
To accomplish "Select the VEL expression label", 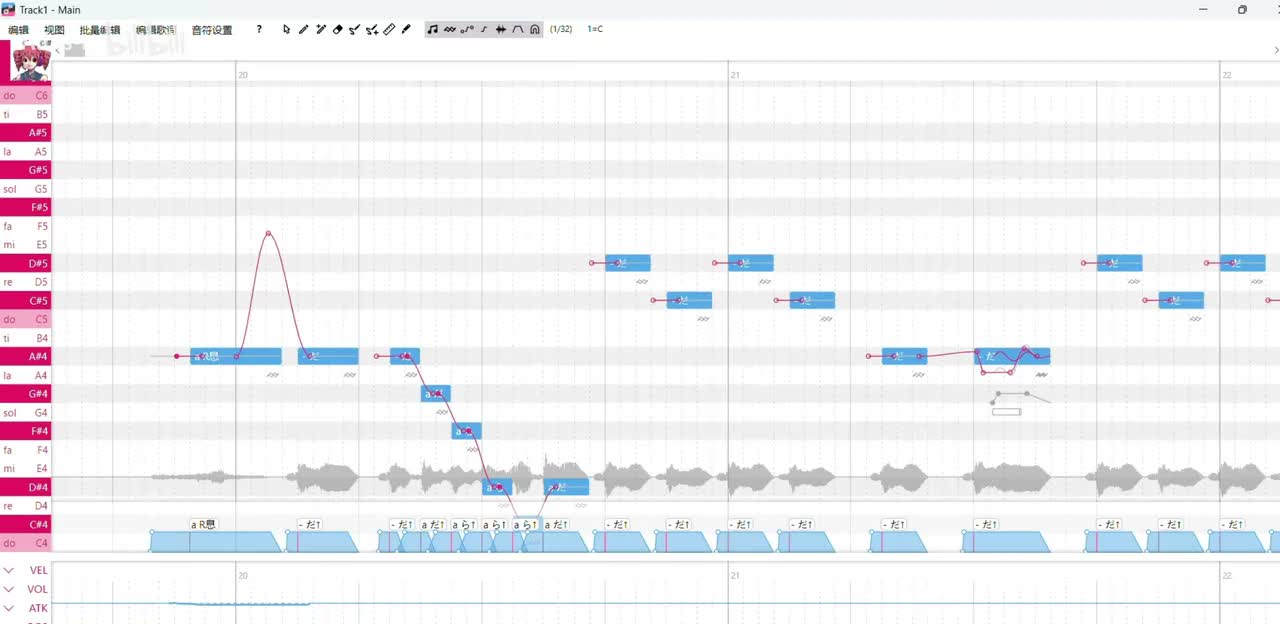I will (38, 570).
